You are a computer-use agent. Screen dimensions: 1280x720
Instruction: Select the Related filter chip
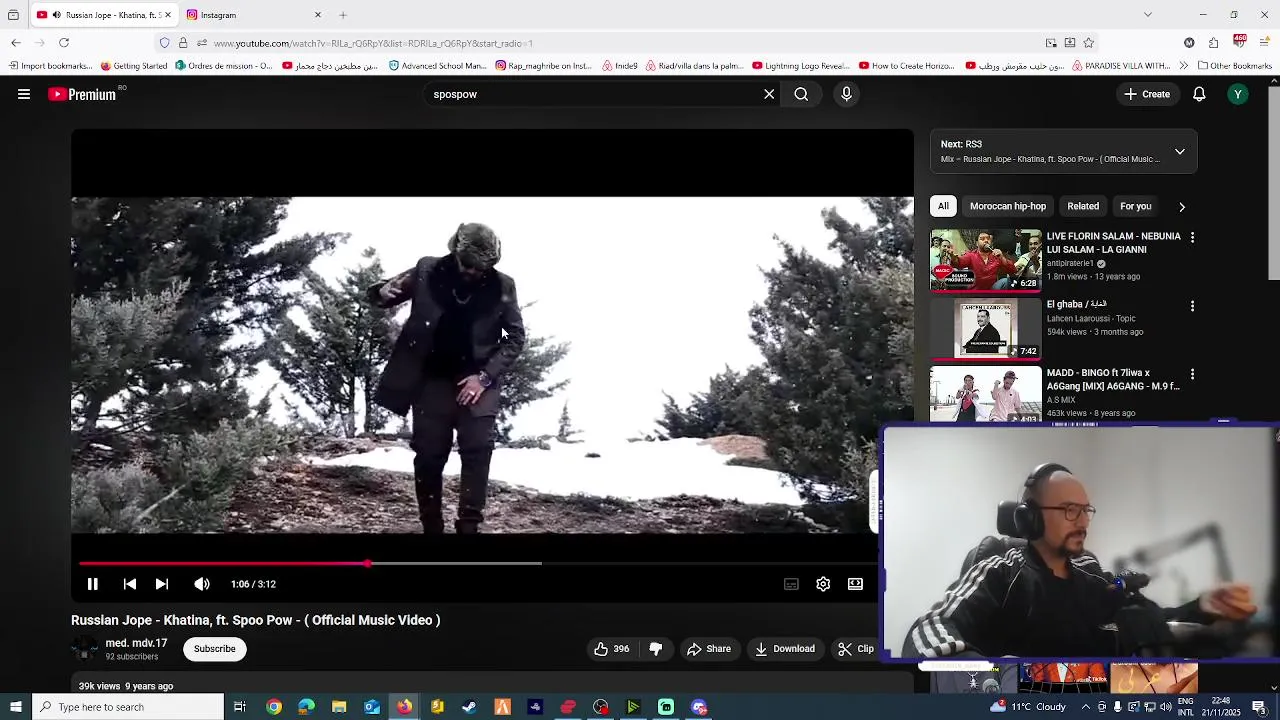coord(1083,206)
